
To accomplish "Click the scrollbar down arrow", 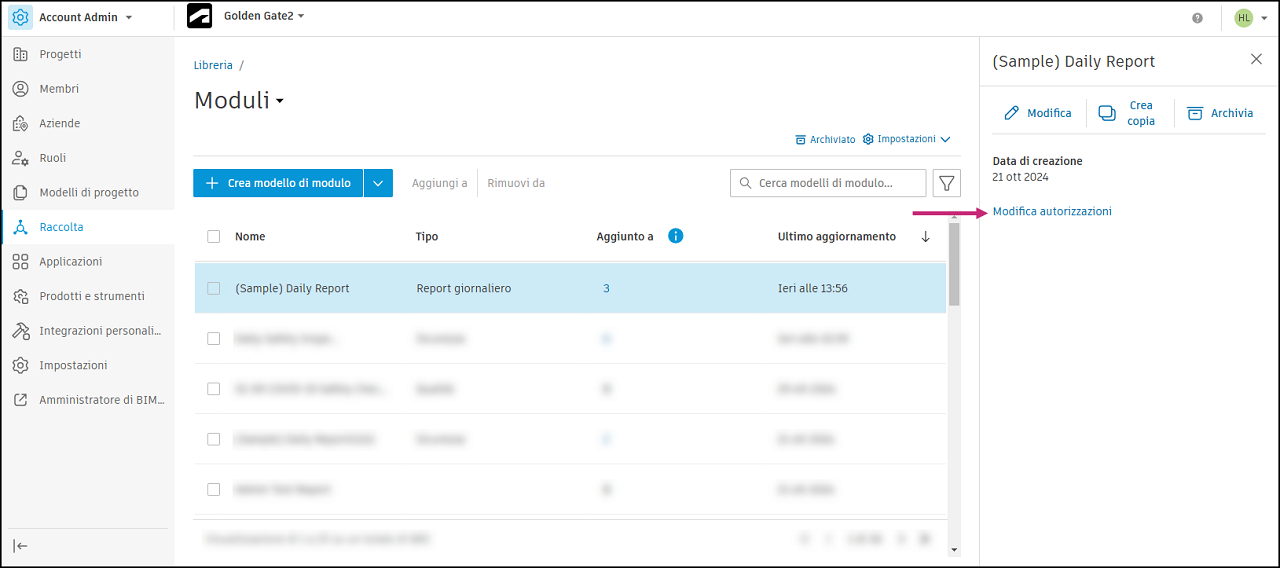I will click(954, 549).
